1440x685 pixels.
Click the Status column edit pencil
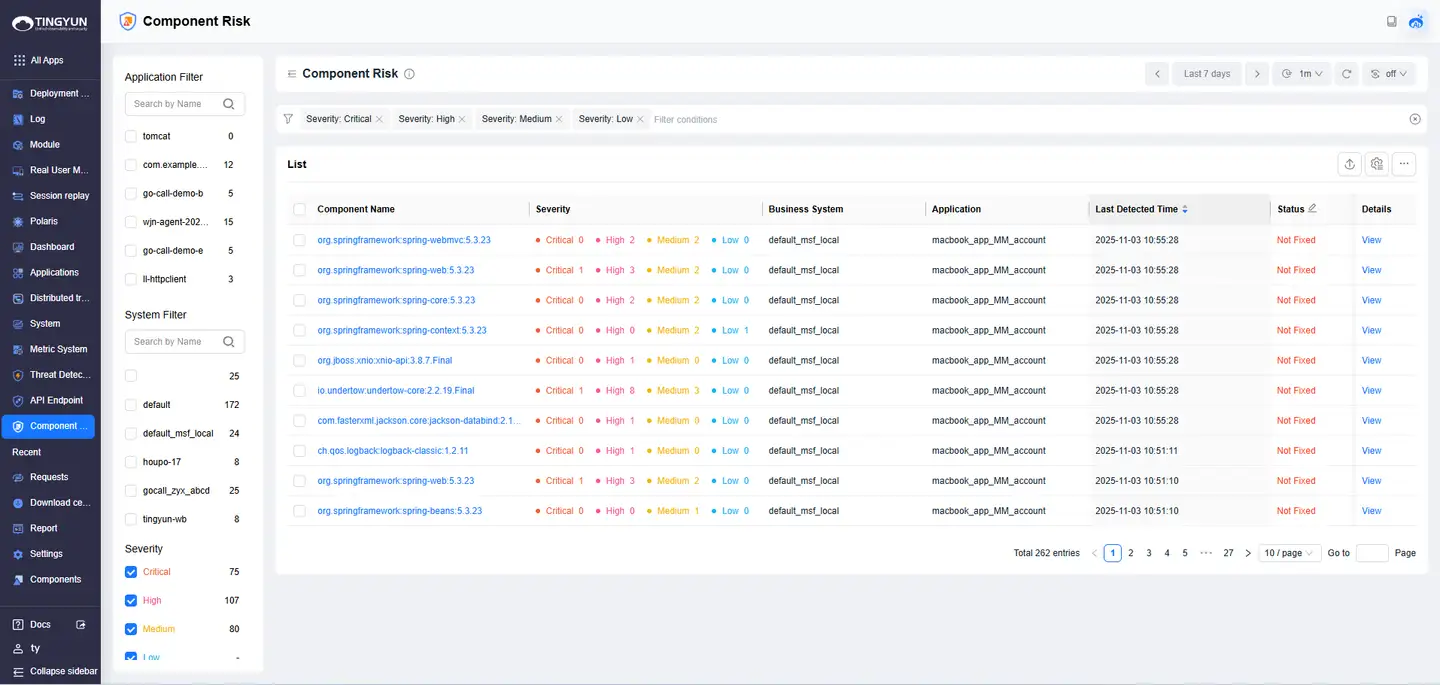(1312, 208)
